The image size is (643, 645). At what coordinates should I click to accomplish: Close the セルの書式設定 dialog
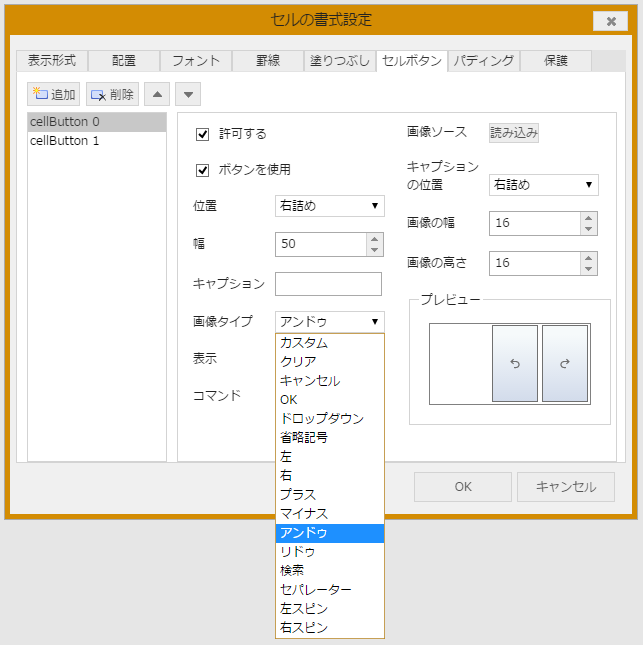[x=611, y=21]
